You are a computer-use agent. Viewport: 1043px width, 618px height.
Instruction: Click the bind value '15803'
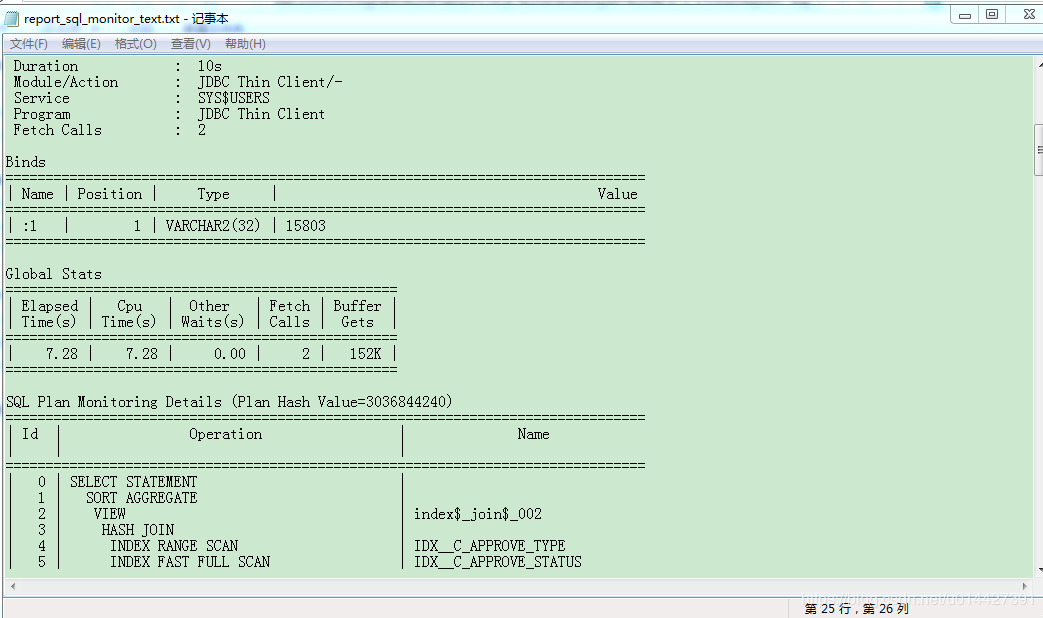tap(306, 226)
